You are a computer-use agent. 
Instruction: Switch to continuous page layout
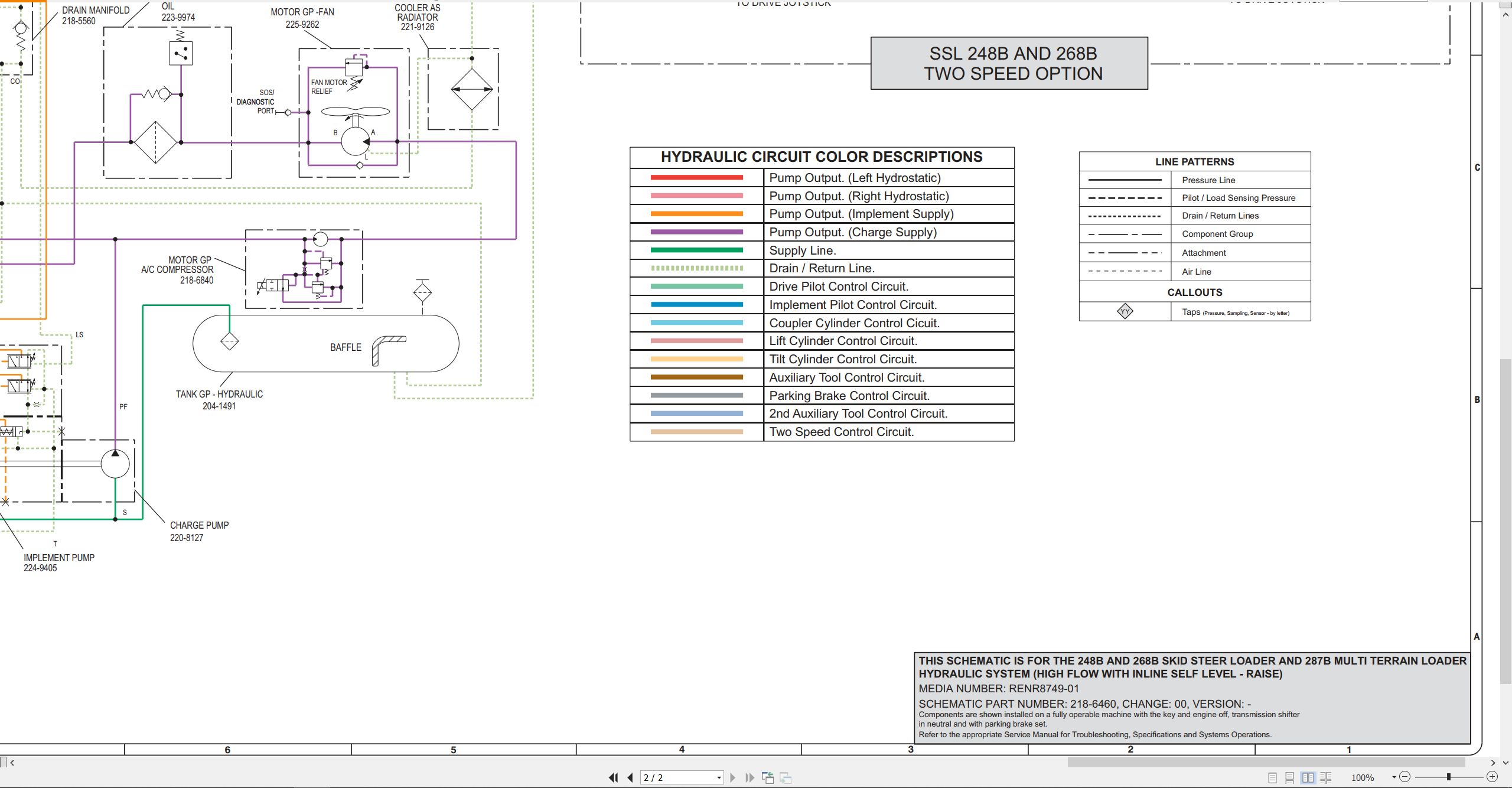click(x=1290, y=778)
